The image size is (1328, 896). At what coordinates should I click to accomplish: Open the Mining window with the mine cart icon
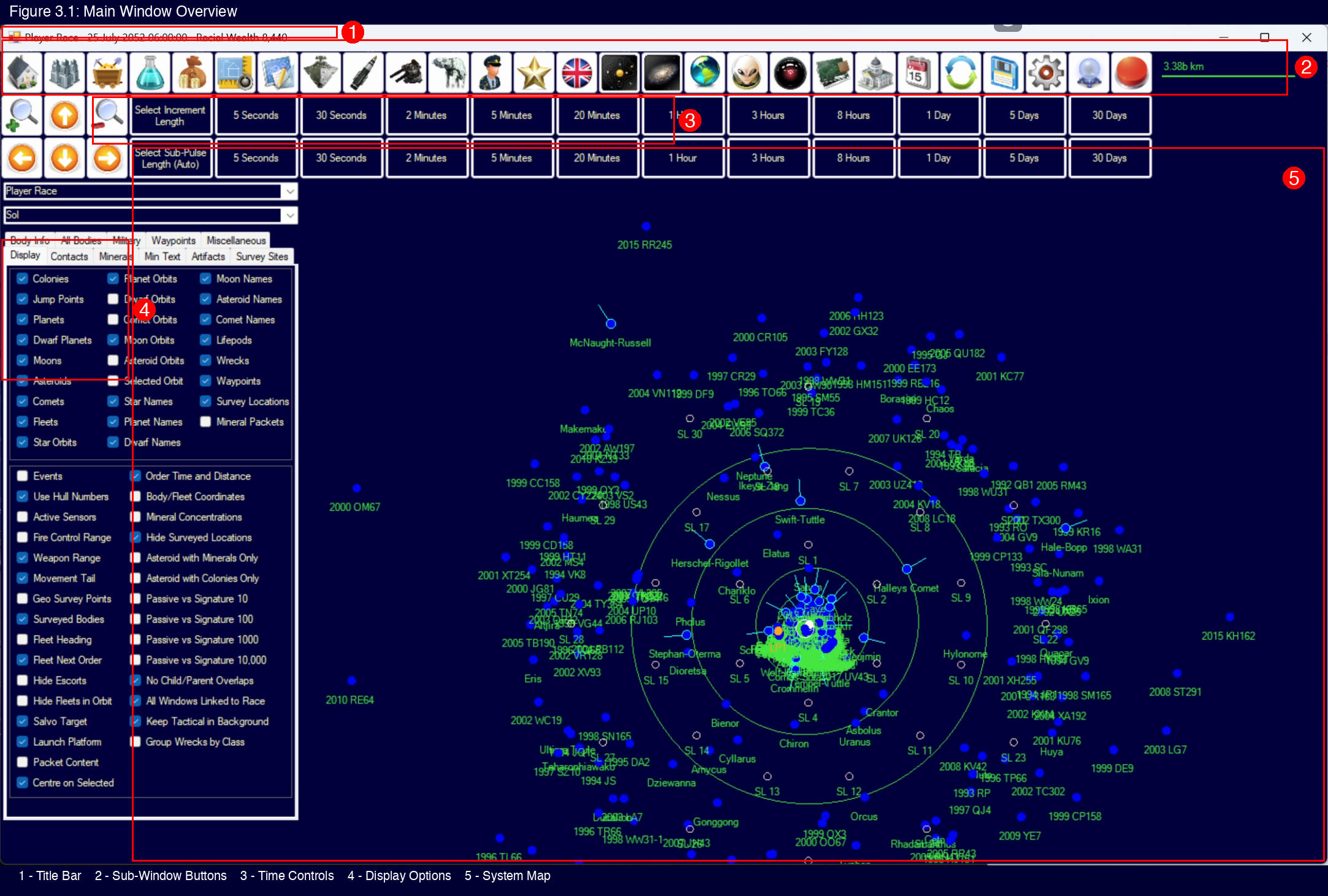click(x=107, y=72)
